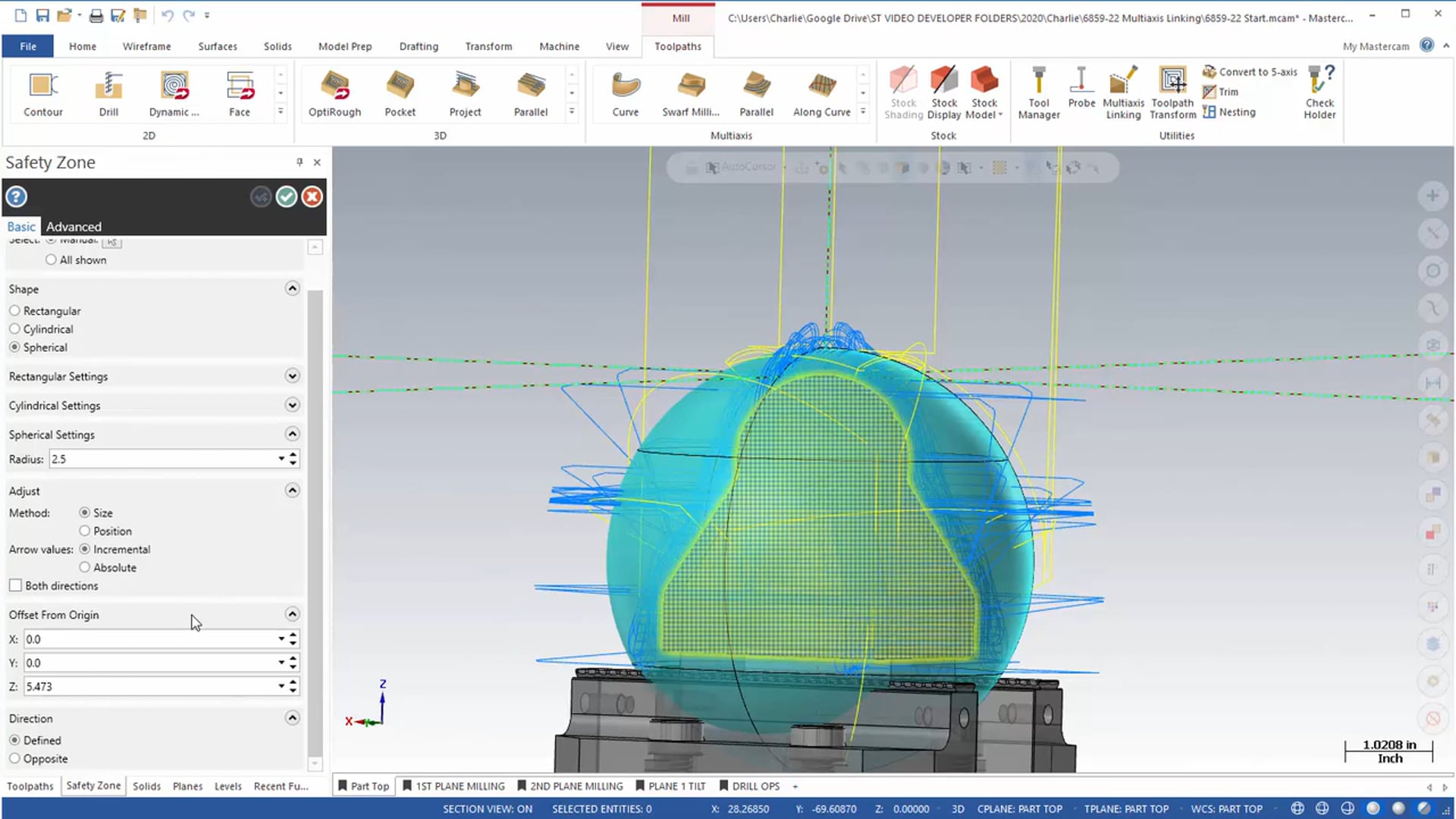Expand the Rectangular Settings section

(x=291, y=375)
